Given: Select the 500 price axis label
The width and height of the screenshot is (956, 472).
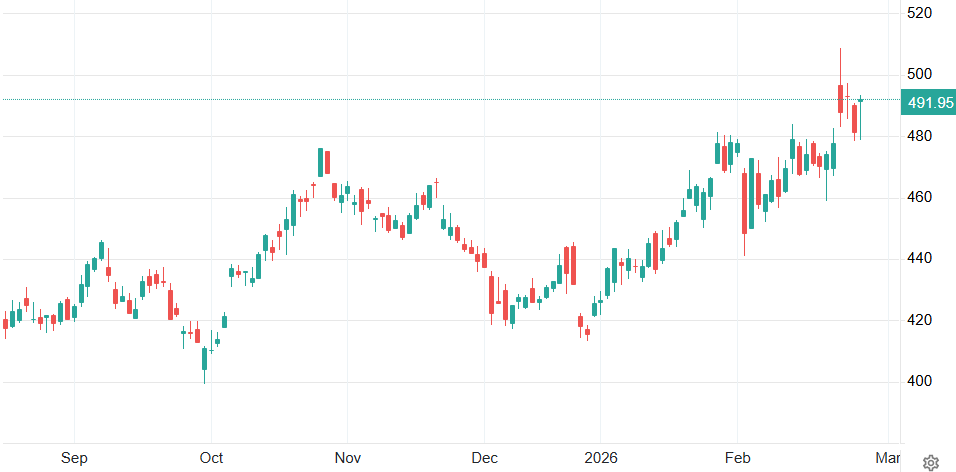Looking at the screenshot, I should click(x=919, y=75).
